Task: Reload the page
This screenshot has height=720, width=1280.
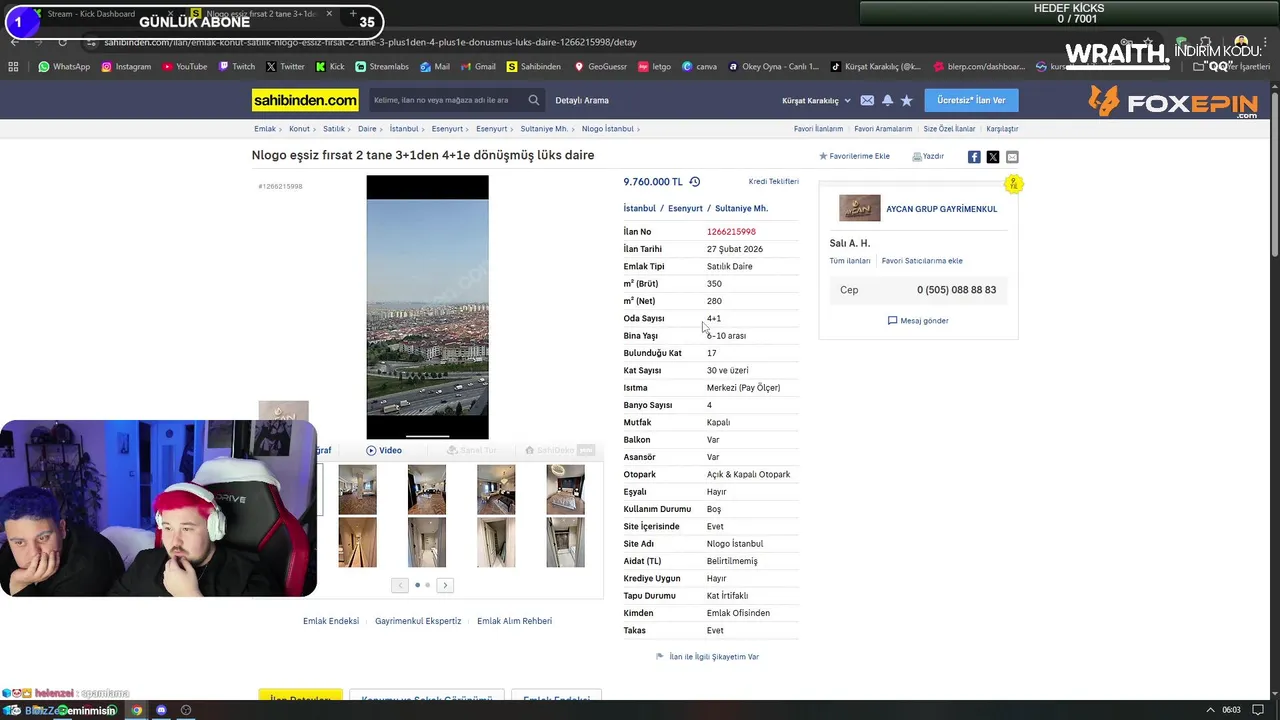Action: [x=62, y=42]
